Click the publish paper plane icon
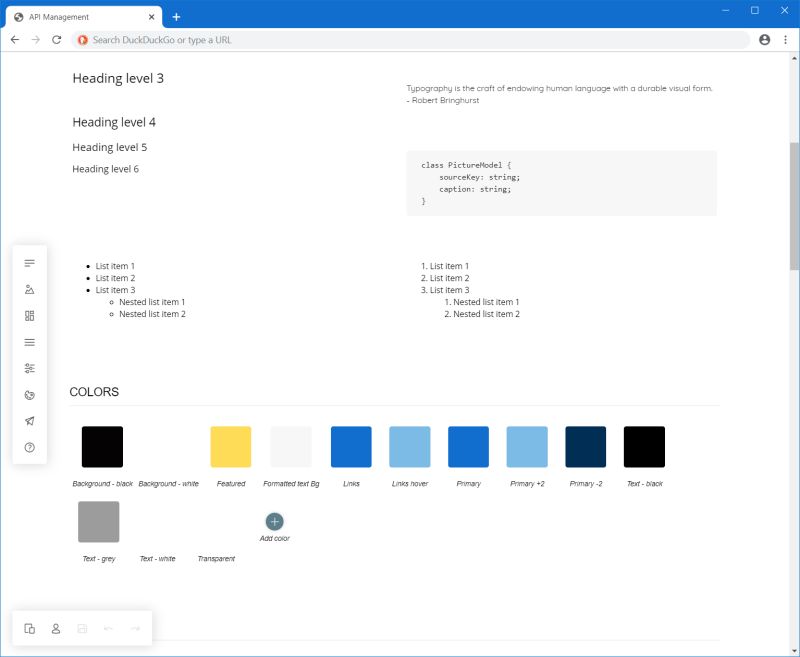Viewport: 800px width, 657px height. (29, 420)
